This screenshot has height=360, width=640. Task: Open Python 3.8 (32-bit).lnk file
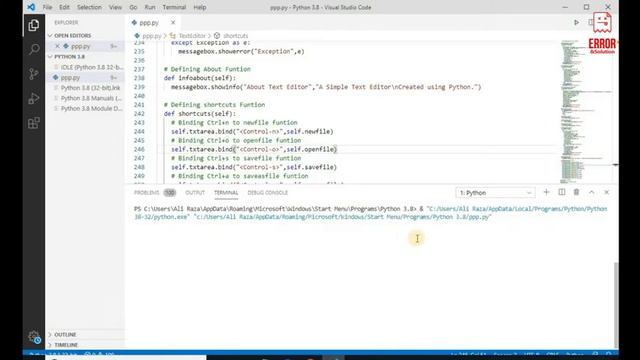point(85,88)
